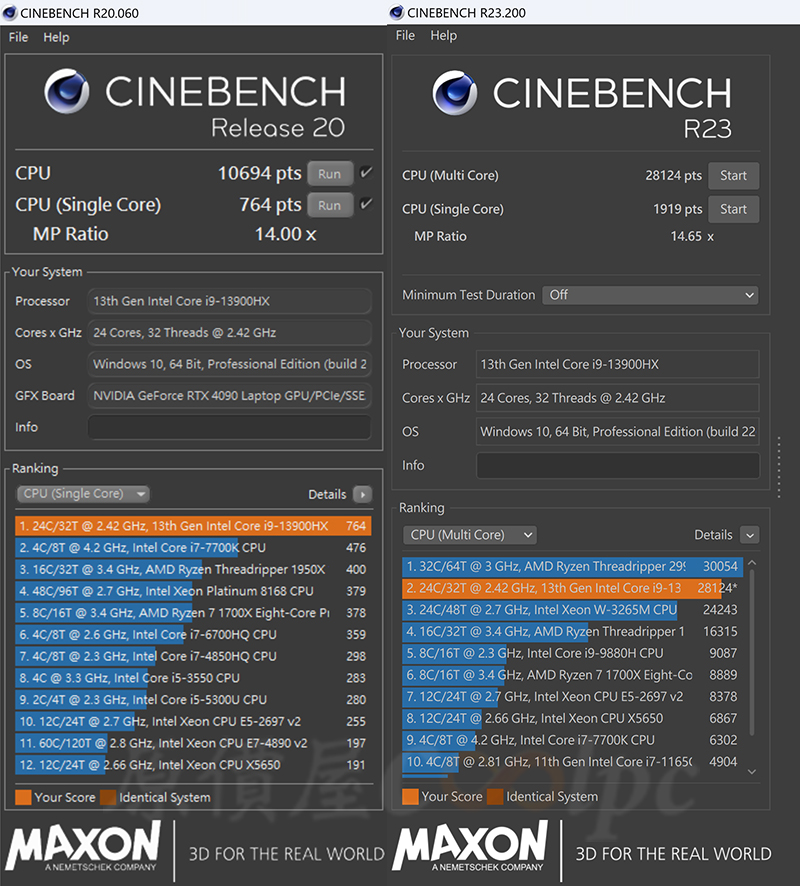Open the Help menu in Cinebench R23
This screenshot has width=800, height=886.
444,36
